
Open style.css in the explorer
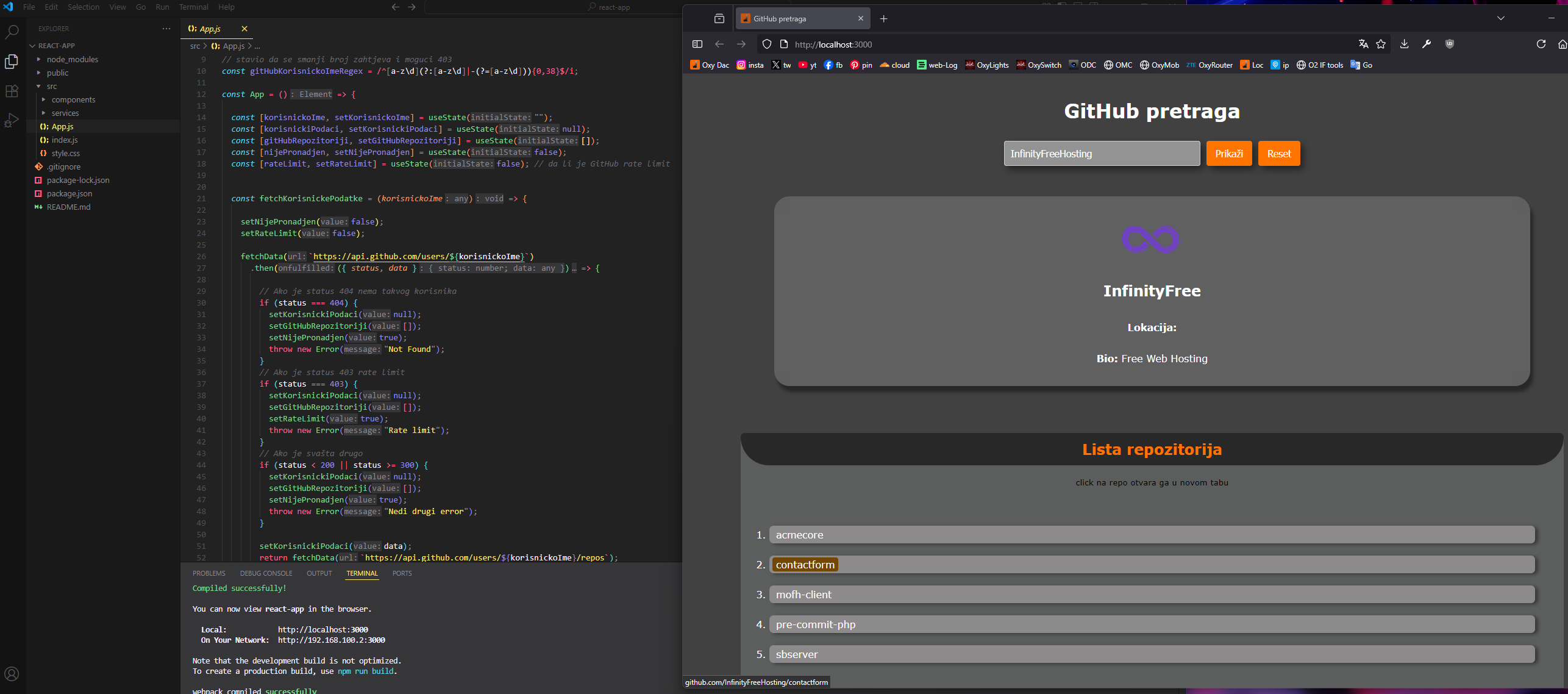(x=65, y=153)
